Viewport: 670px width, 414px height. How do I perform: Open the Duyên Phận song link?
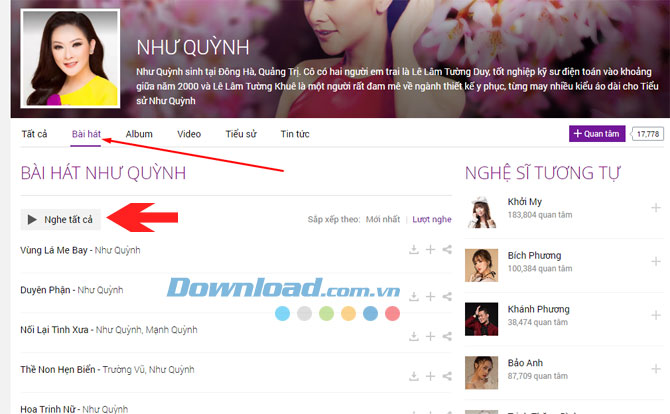(45, 290)
